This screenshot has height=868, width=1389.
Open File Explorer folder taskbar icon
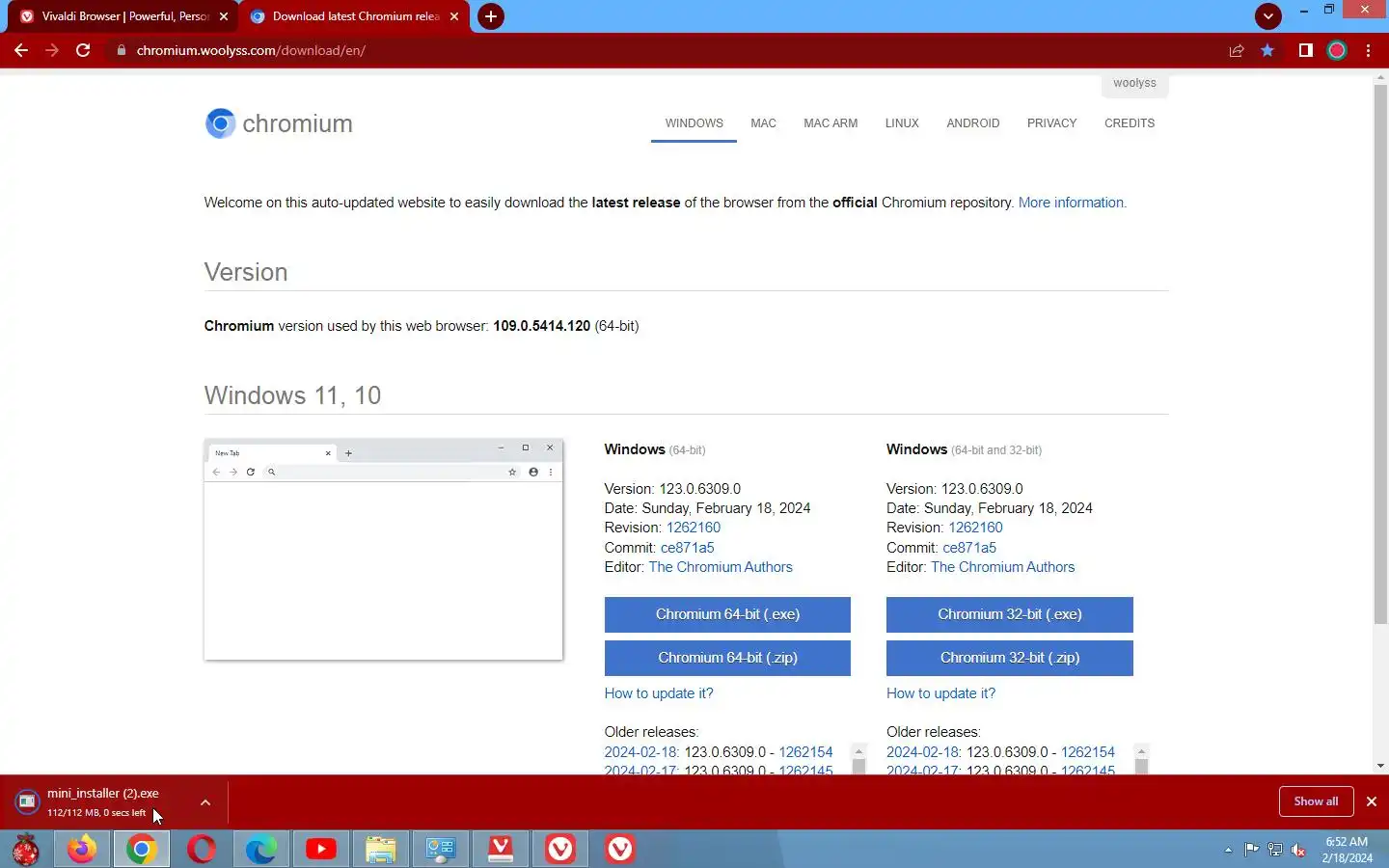tap(381, 849)
